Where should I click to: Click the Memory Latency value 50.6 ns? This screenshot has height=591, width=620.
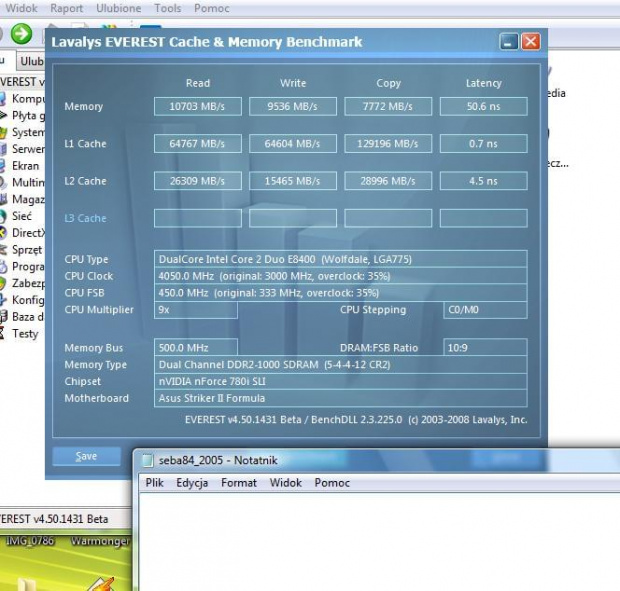click(483, 106)
